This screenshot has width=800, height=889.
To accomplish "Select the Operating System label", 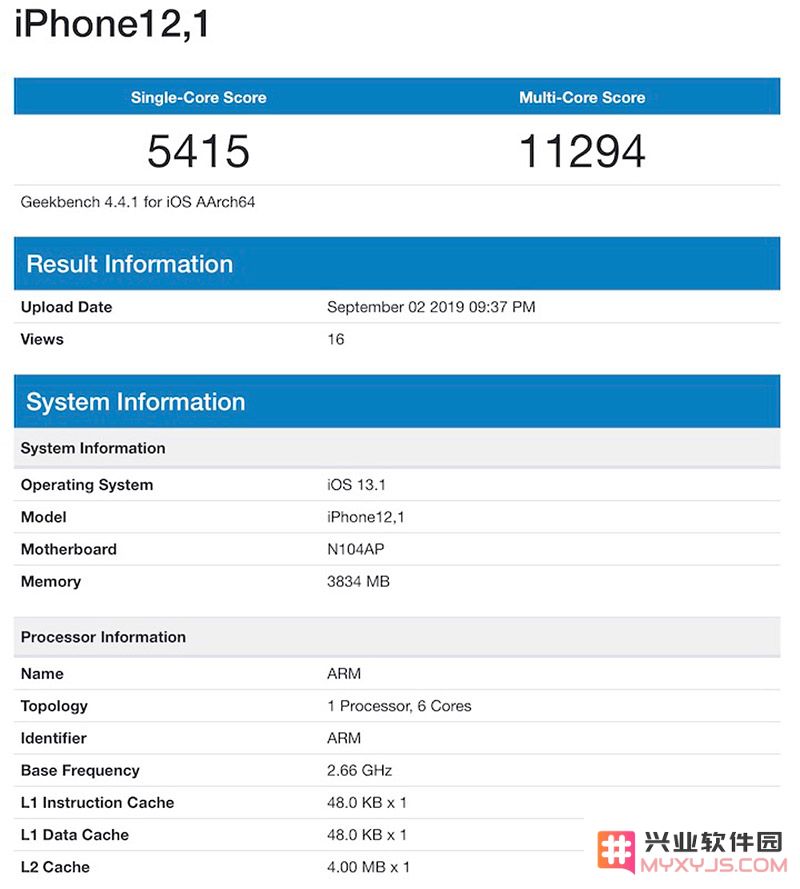I will 87,485.
